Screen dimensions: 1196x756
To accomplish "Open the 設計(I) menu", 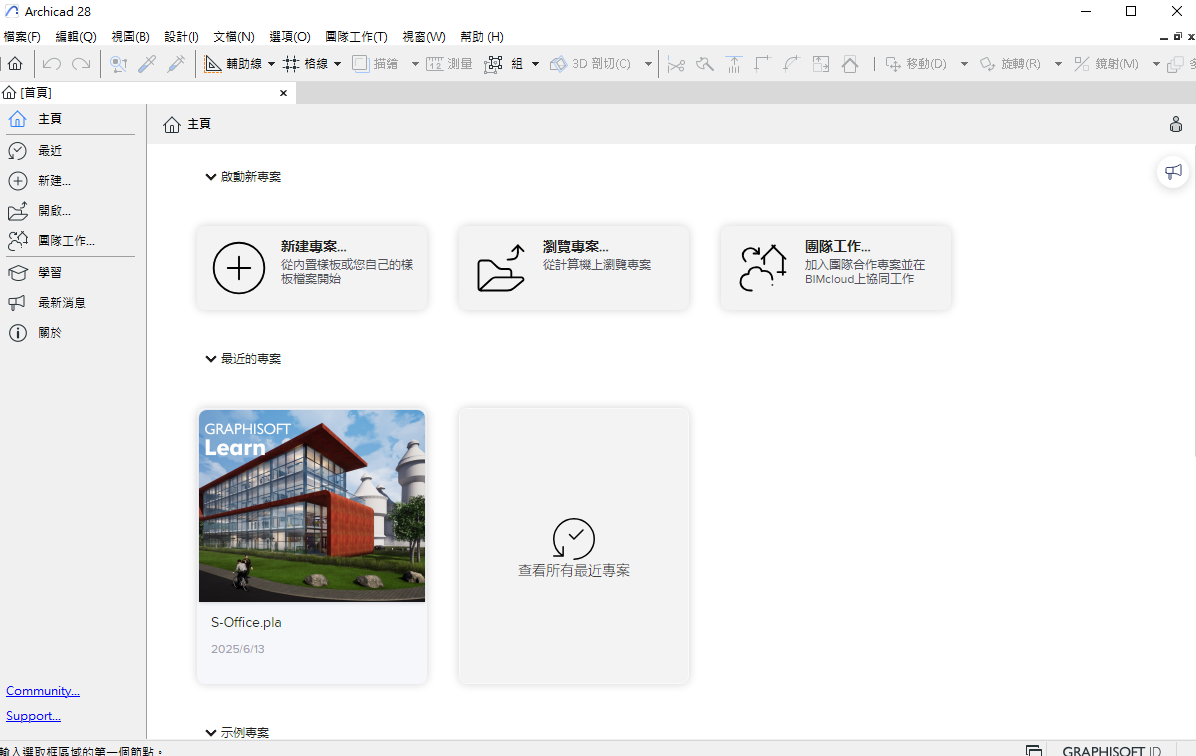I will click(x=182, y=37).
